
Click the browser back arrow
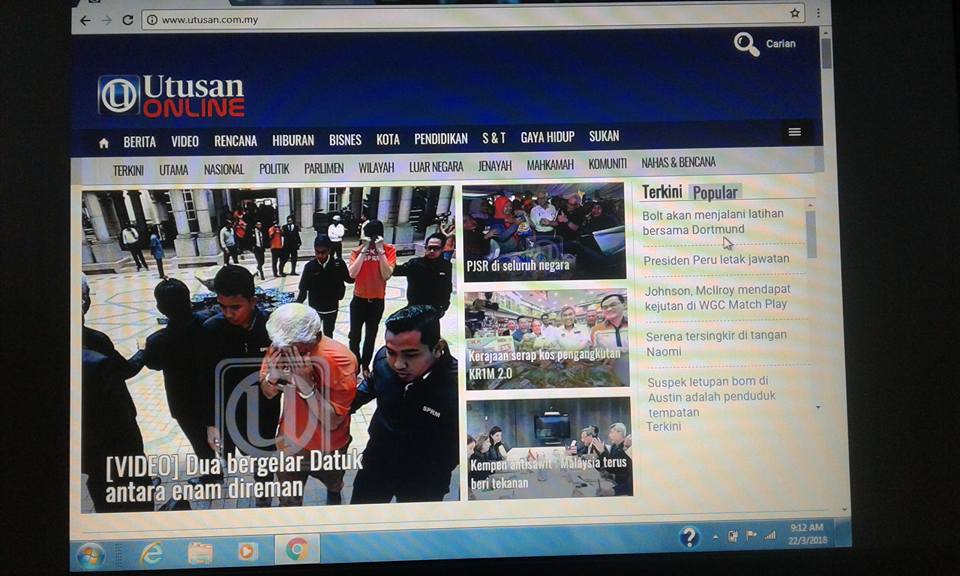click(x=85, y=19)
